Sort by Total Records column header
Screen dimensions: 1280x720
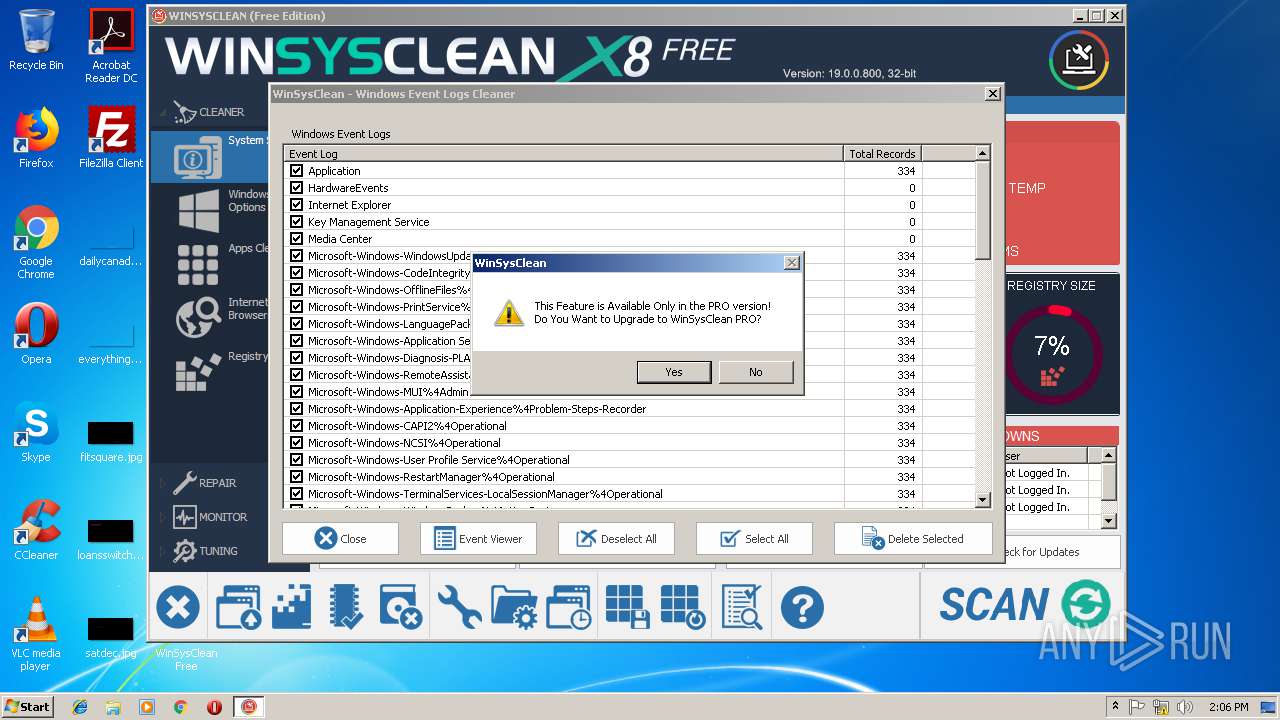pyautogui.click(x=882, y=154)
